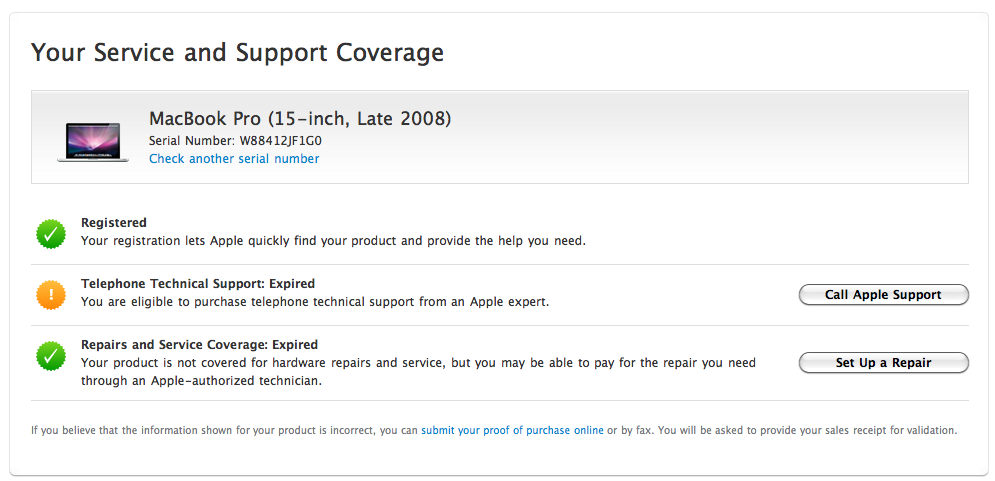Click the green checkmark icon beside Registered
995x481 pixels.
point(51,234)
